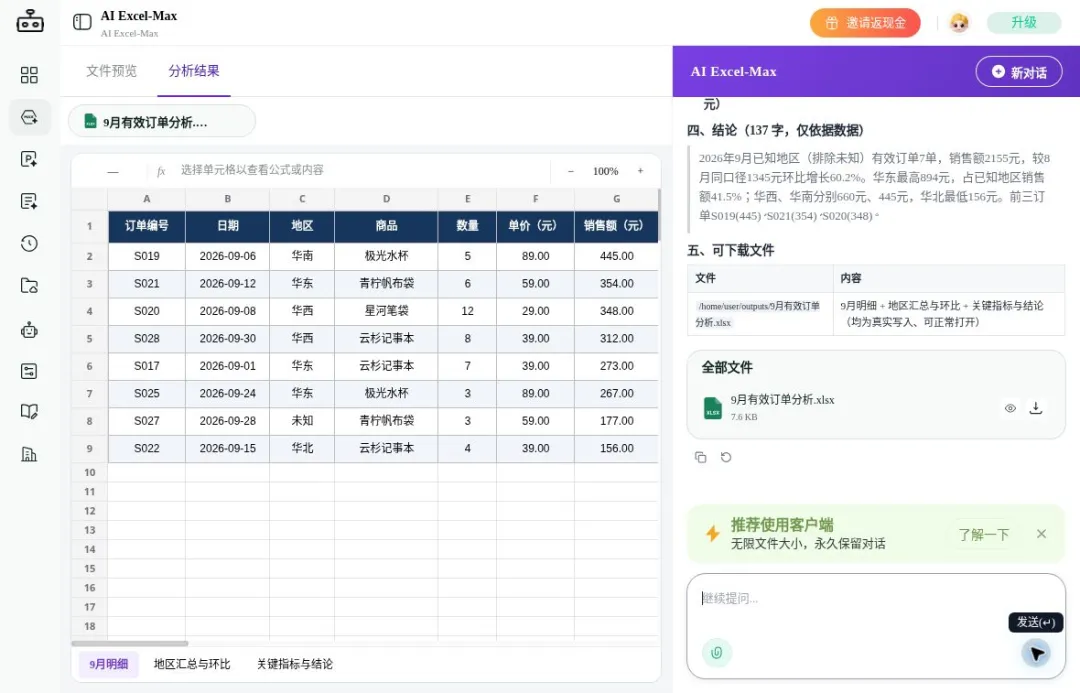Select the 华北 region cell
Image resolution: width=1080 pixels, height=693 pixels.
[x=302, y=448]
